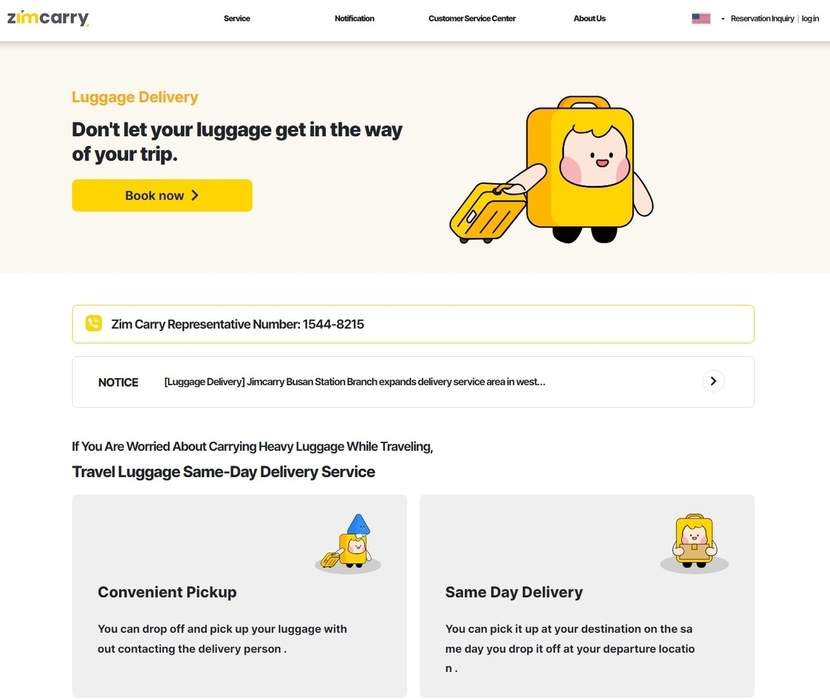This screenshot has width=830, height=699.
Task: Click the chevron inside Book now
Action: point(195,195)
